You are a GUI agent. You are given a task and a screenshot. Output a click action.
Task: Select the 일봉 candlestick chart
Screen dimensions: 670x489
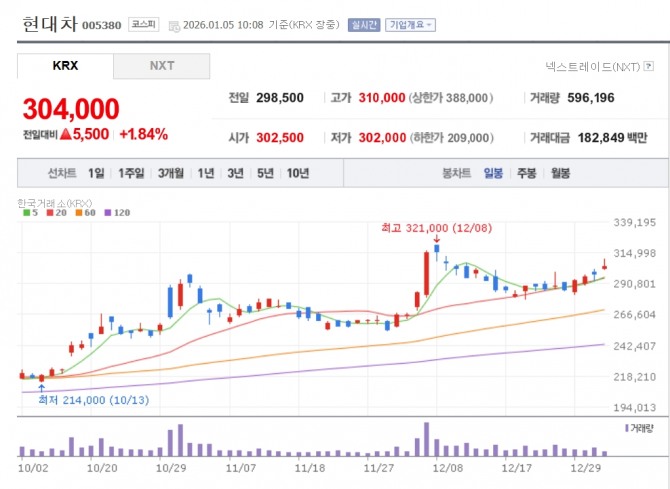493,173
